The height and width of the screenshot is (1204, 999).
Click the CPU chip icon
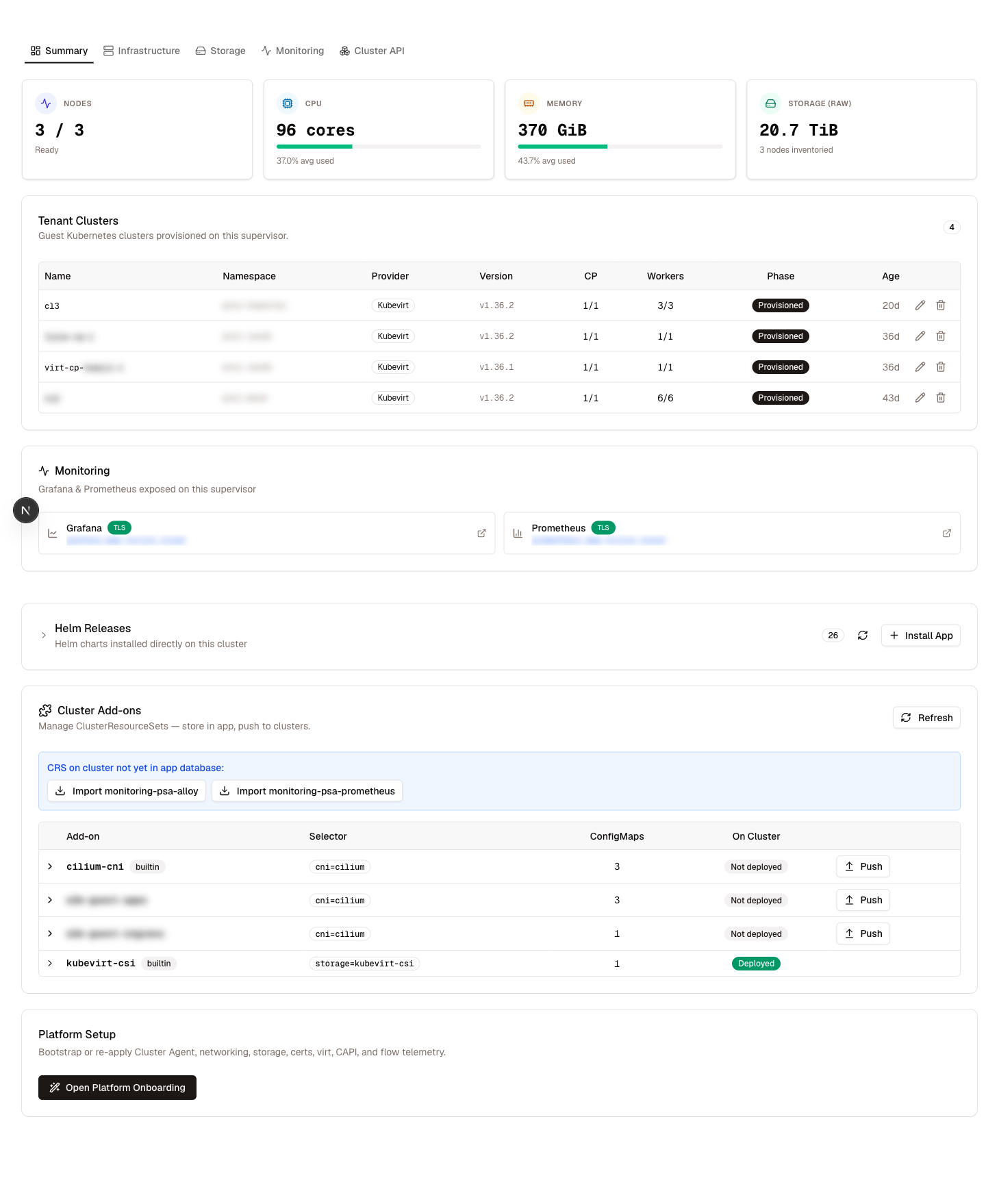point(288,103)
